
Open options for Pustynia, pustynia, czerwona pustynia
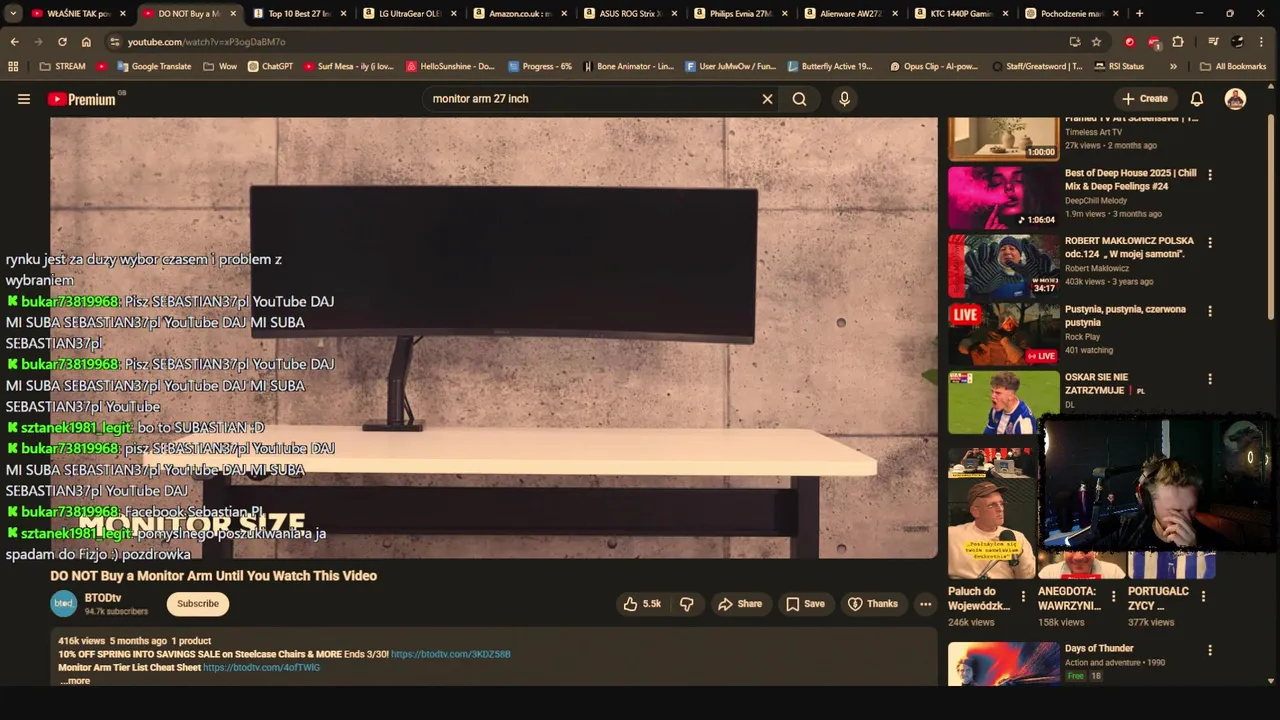[1210, 311]
